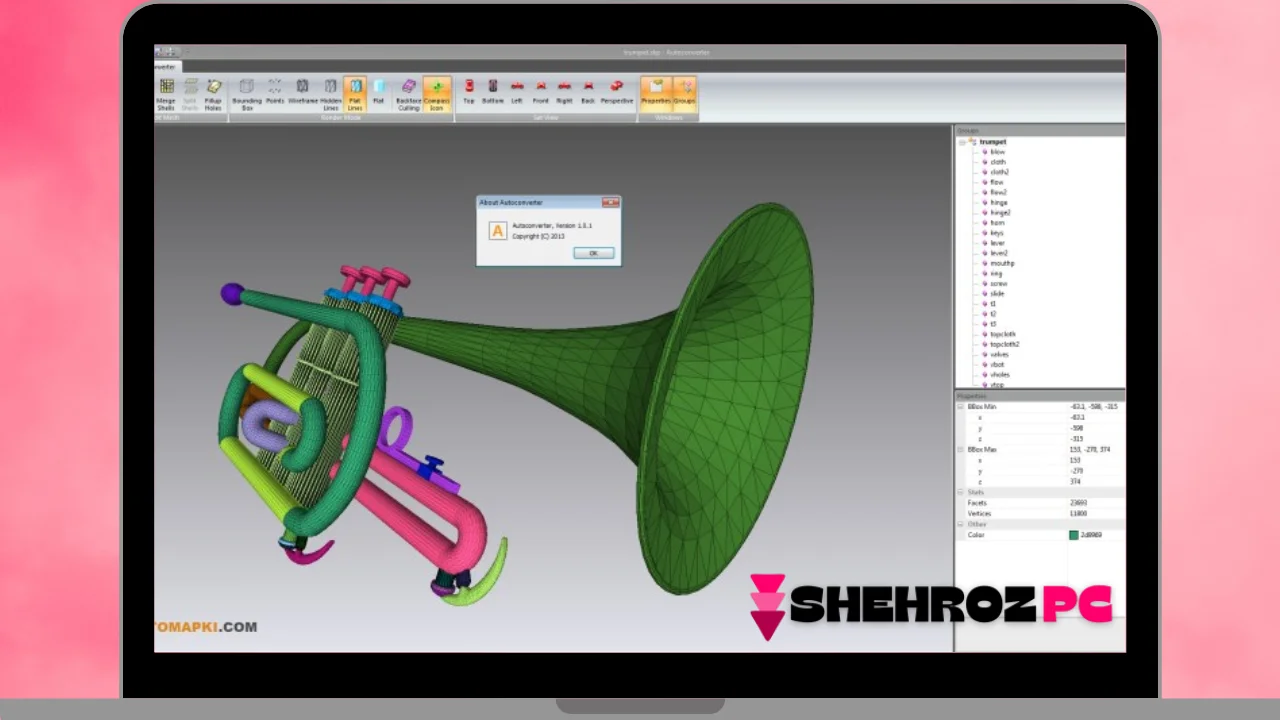Collapse the BBox Min property
The height and width of the screenshot is (720, 1280).
coord(962,406)
